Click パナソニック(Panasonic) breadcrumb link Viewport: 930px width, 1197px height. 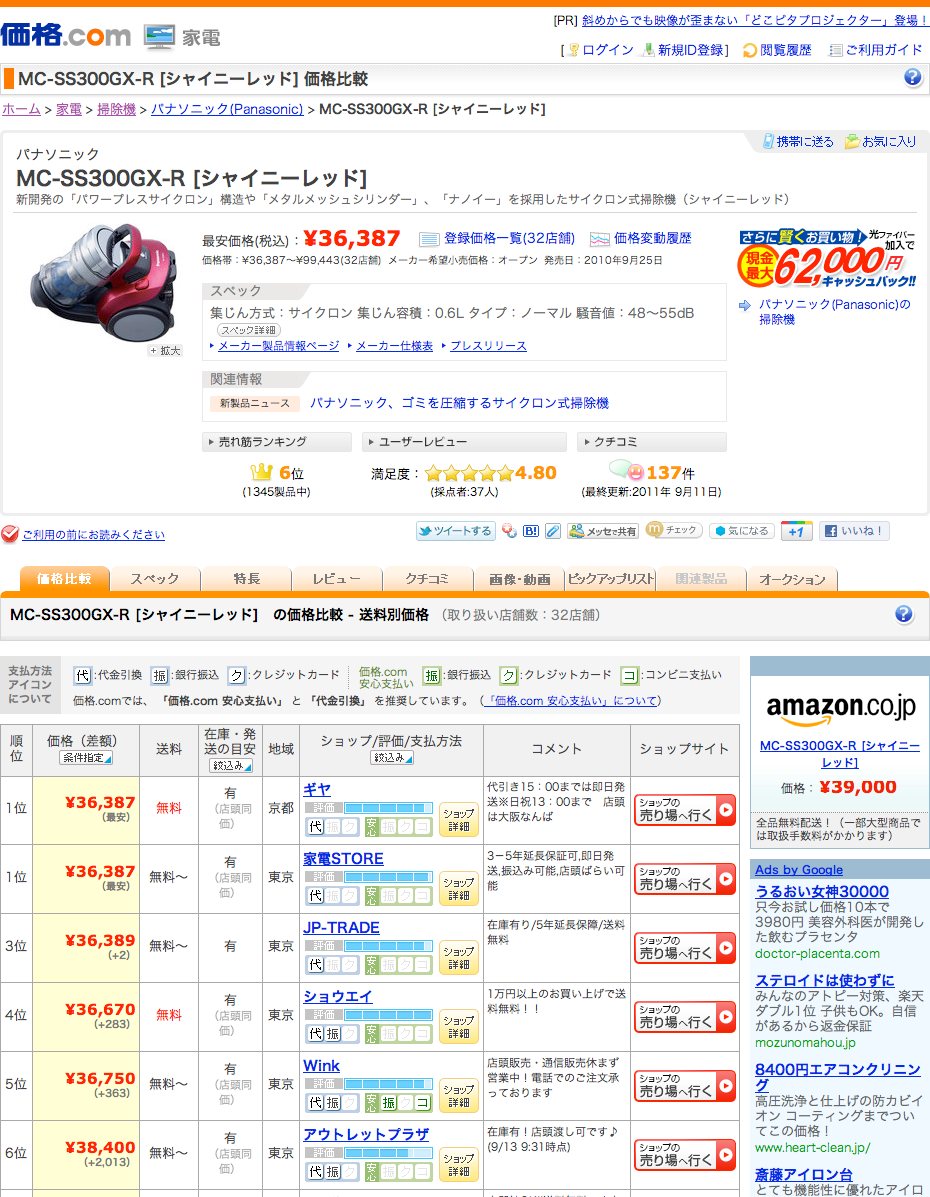pyautogui.click(x=227, y=109)
